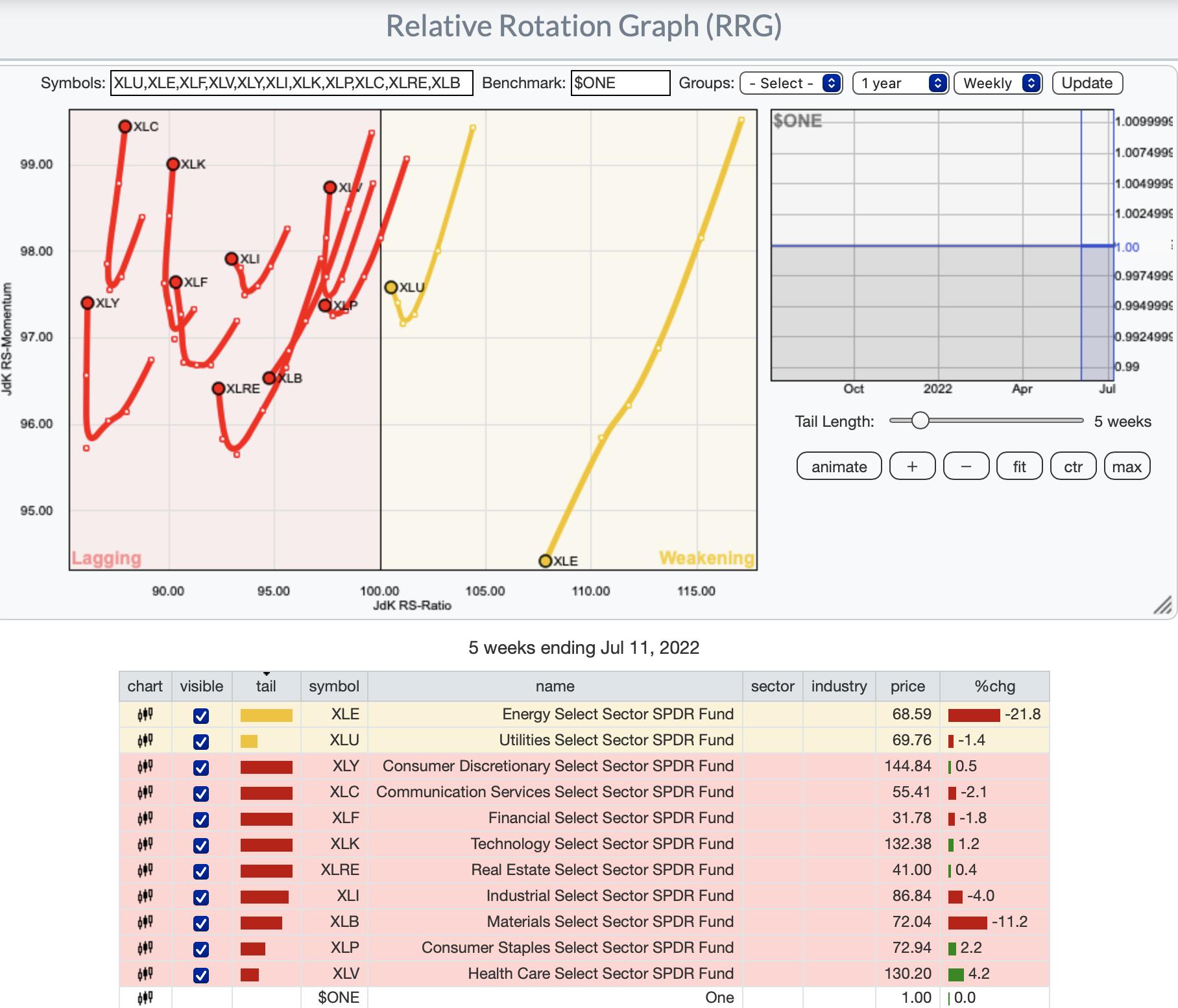This screenshot has height=1008, width=1178.
Task: Open the chart icon for XLE row
Action: (x=145, y=715)
